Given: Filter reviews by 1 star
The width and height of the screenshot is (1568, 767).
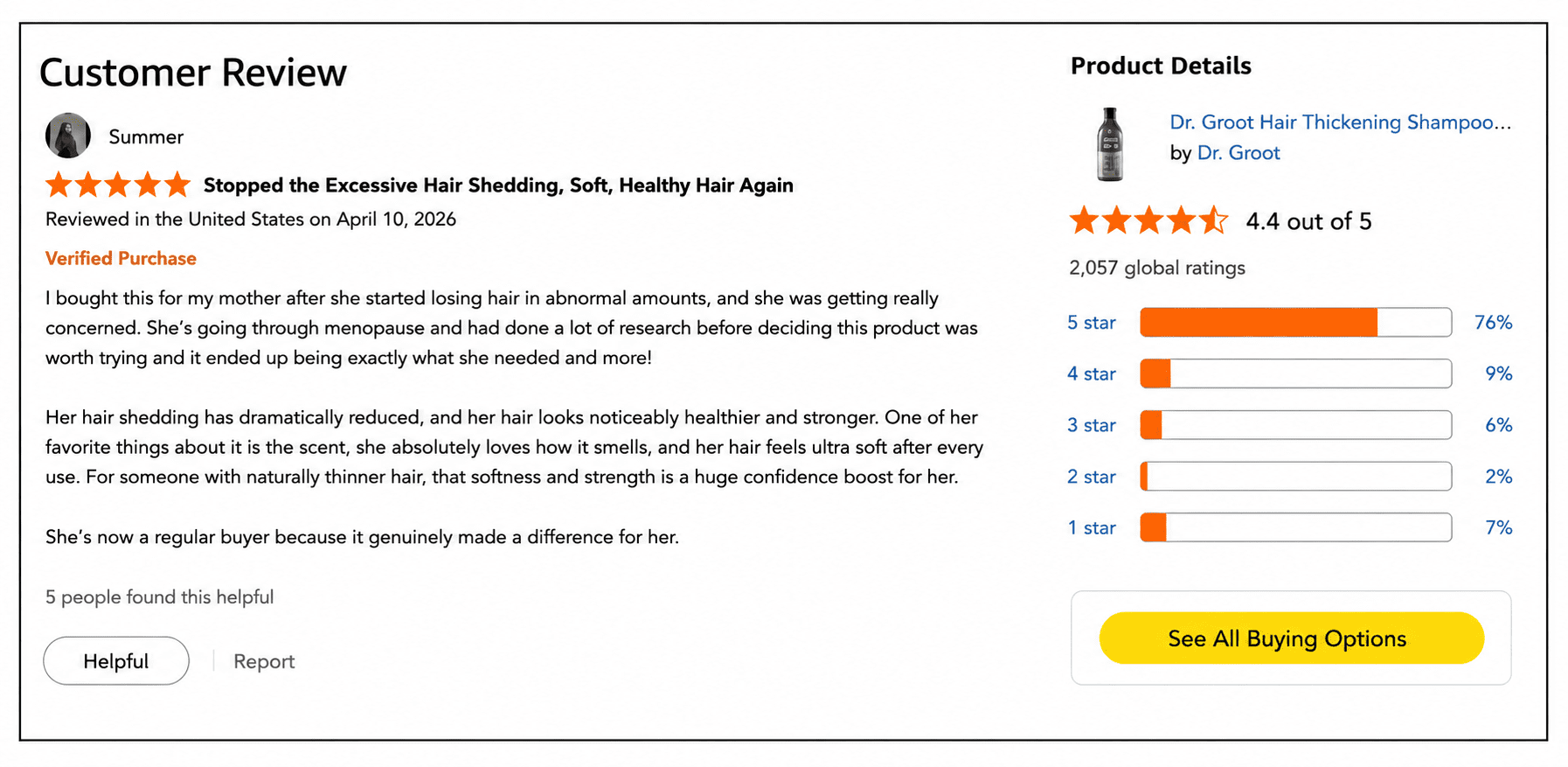Looking at the screenshot, I should (1092, 528).
